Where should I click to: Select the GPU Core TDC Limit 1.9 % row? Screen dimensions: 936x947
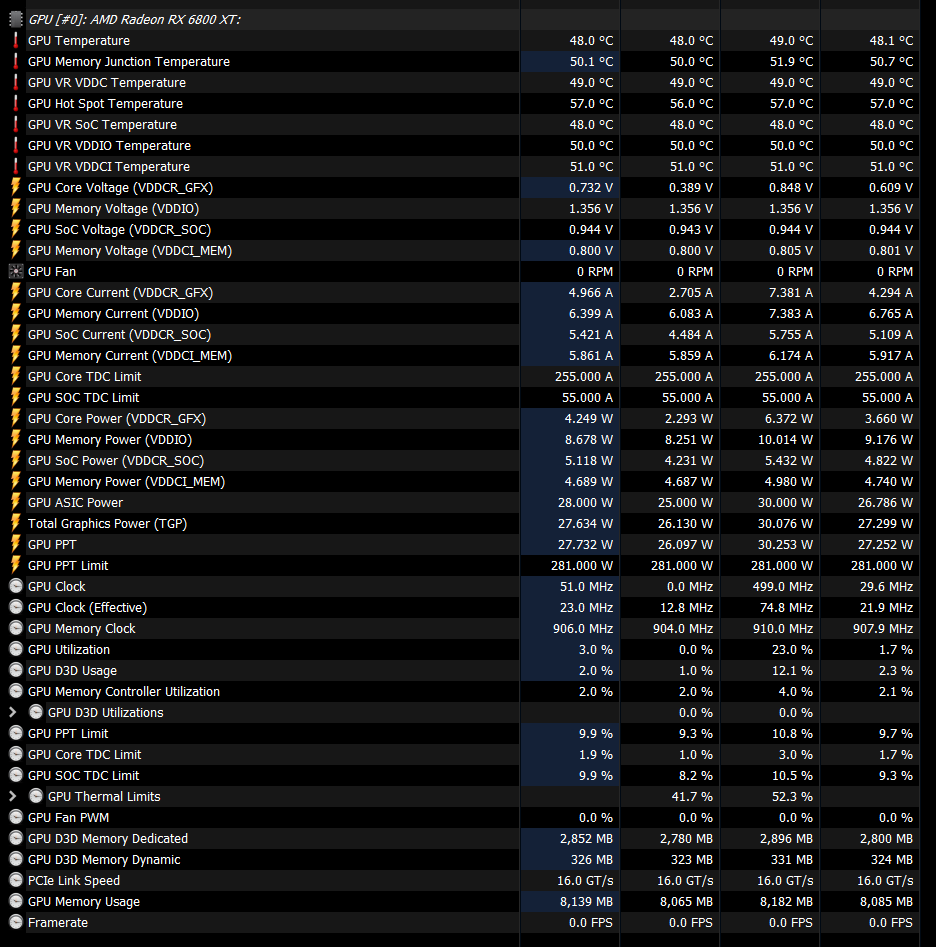464,754
